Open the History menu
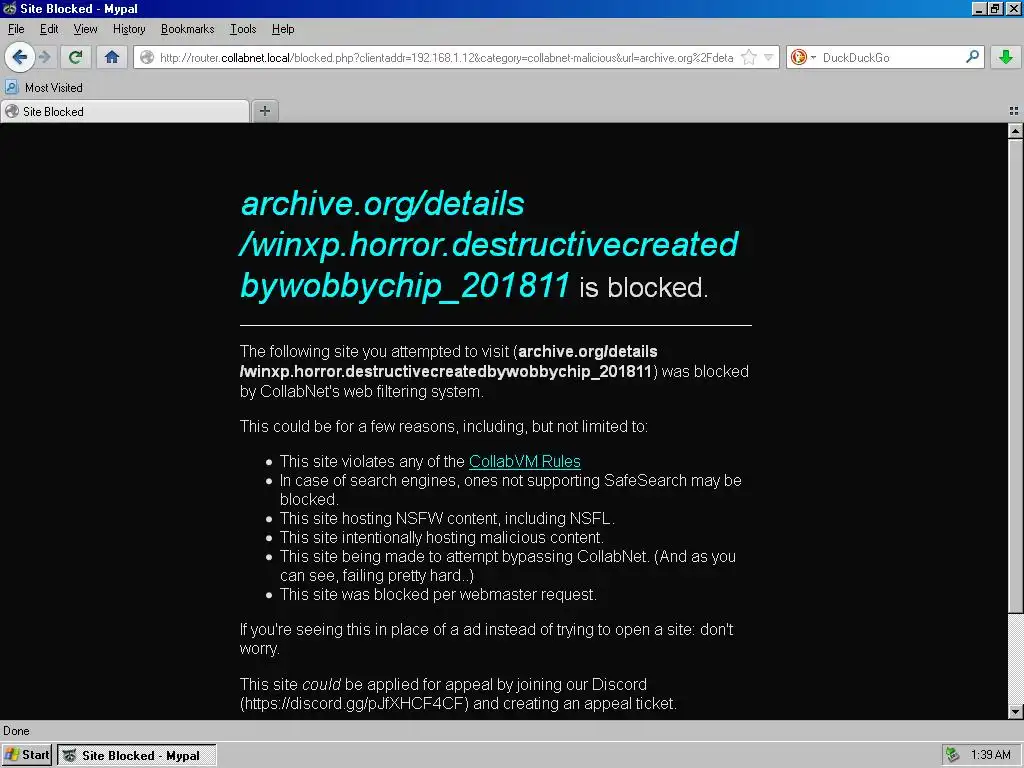Image resolution: width=1024 pixels, height=768 pixels. pos(129,29)
